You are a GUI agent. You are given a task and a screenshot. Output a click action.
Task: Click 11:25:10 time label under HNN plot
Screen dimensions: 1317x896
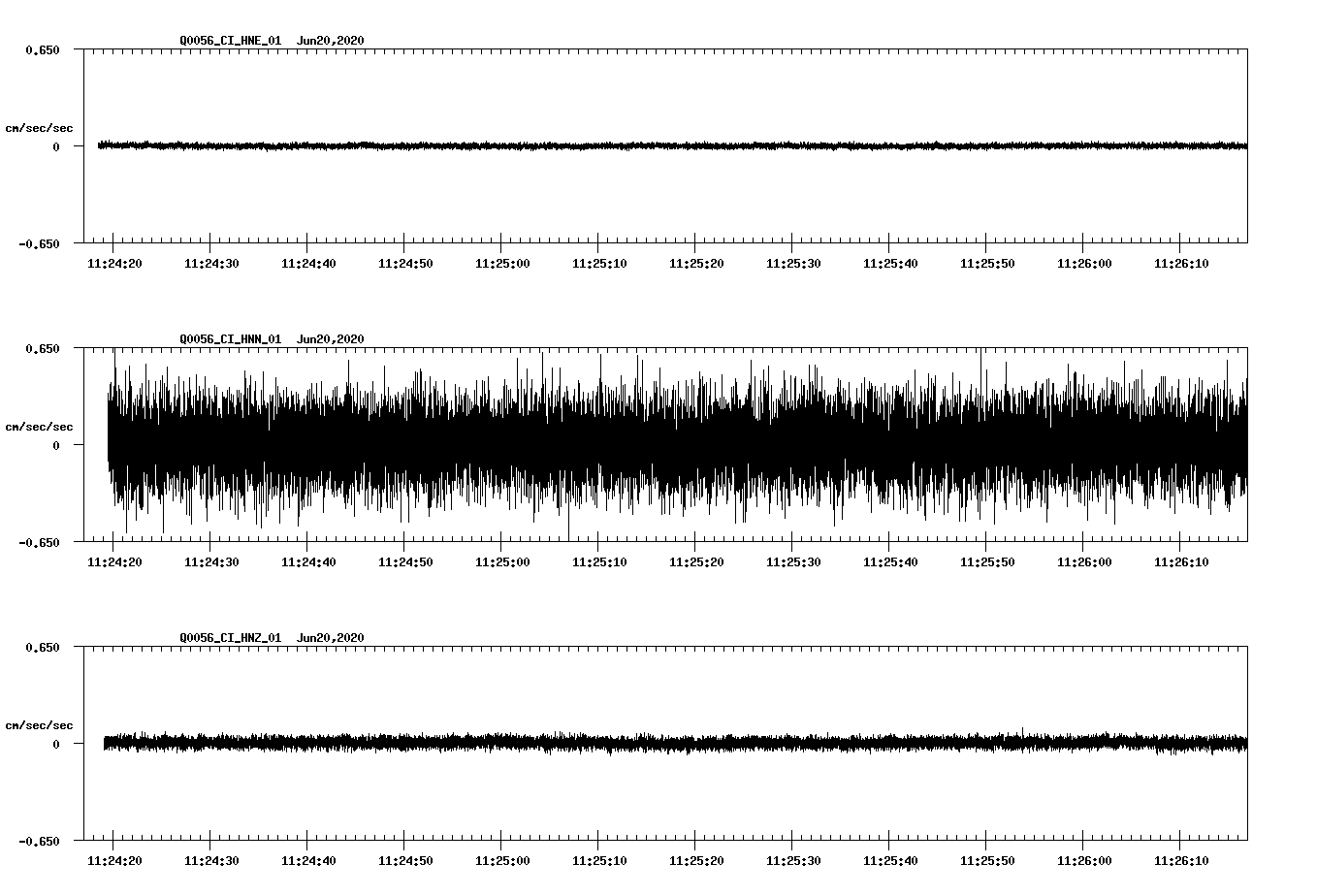599,562
